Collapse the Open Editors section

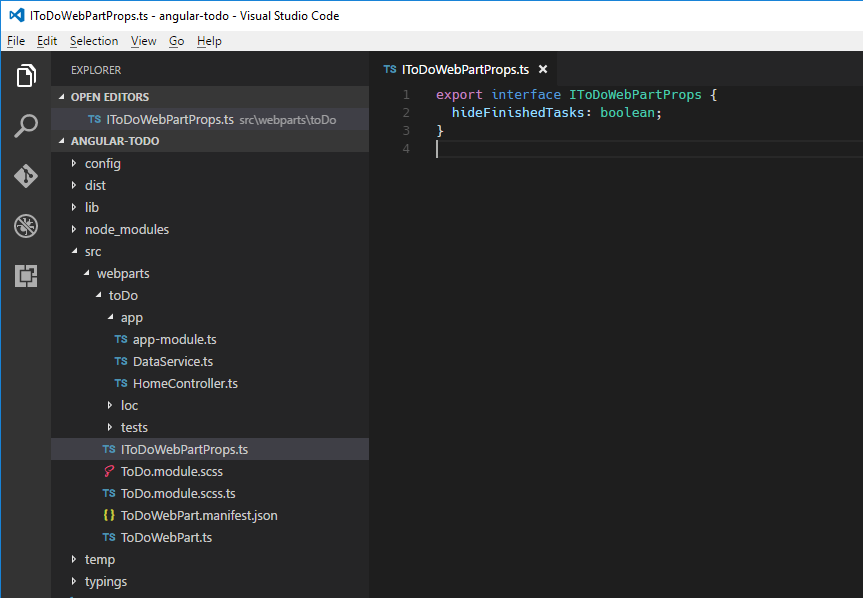62,97
